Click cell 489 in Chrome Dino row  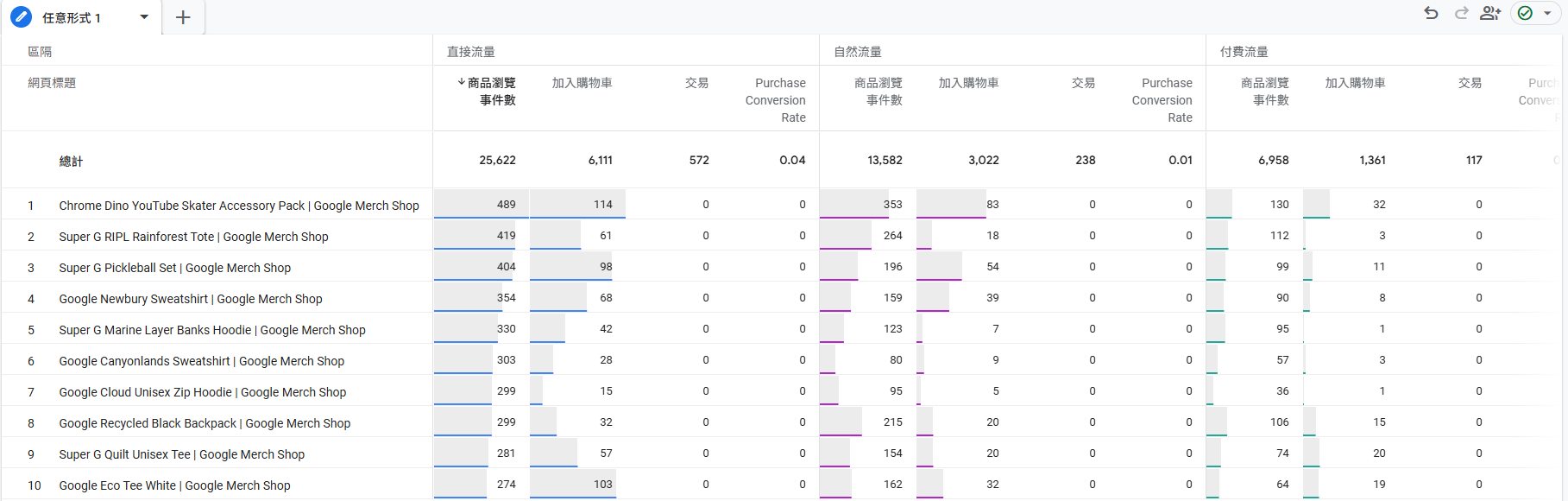(507, 205)
